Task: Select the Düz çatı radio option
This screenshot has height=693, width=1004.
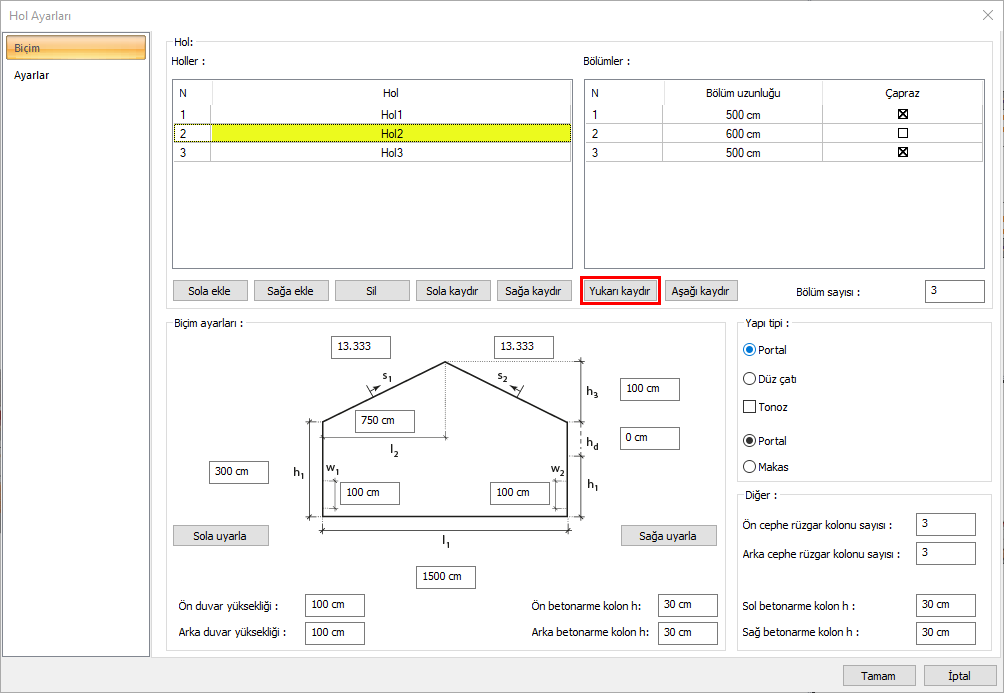Action: click(x=750, y=379)
